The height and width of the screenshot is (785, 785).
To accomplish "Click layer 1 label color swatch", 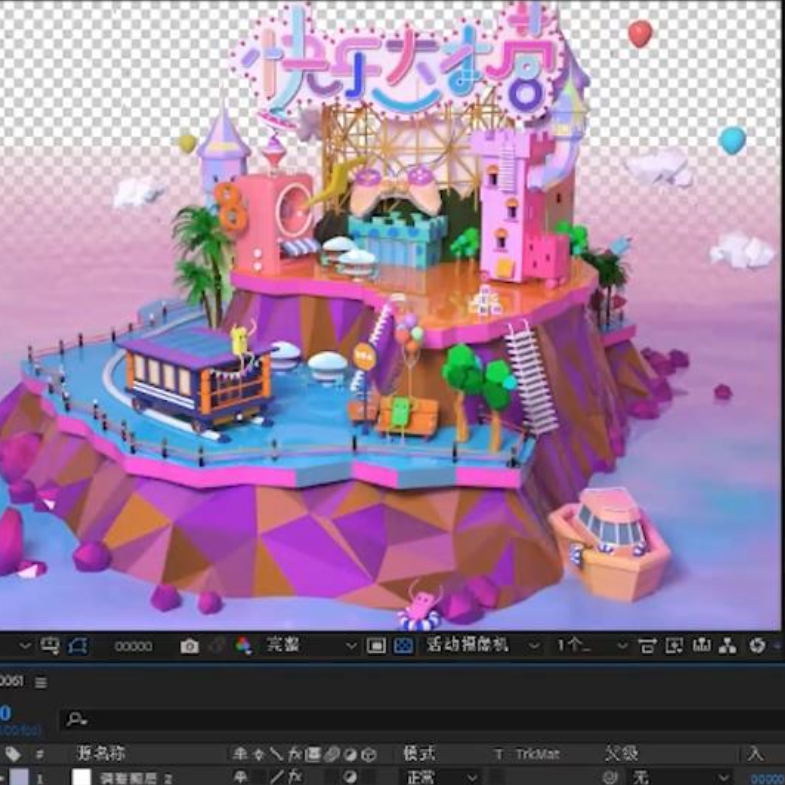I will click(x=20, y=776).
